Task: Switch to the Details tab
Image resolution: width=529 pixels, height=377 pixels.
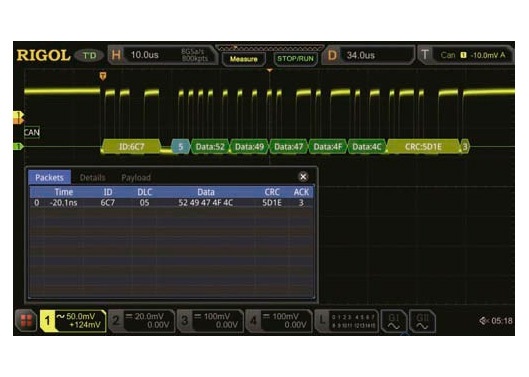Action: pyautogui.click(x=92, y=178)
